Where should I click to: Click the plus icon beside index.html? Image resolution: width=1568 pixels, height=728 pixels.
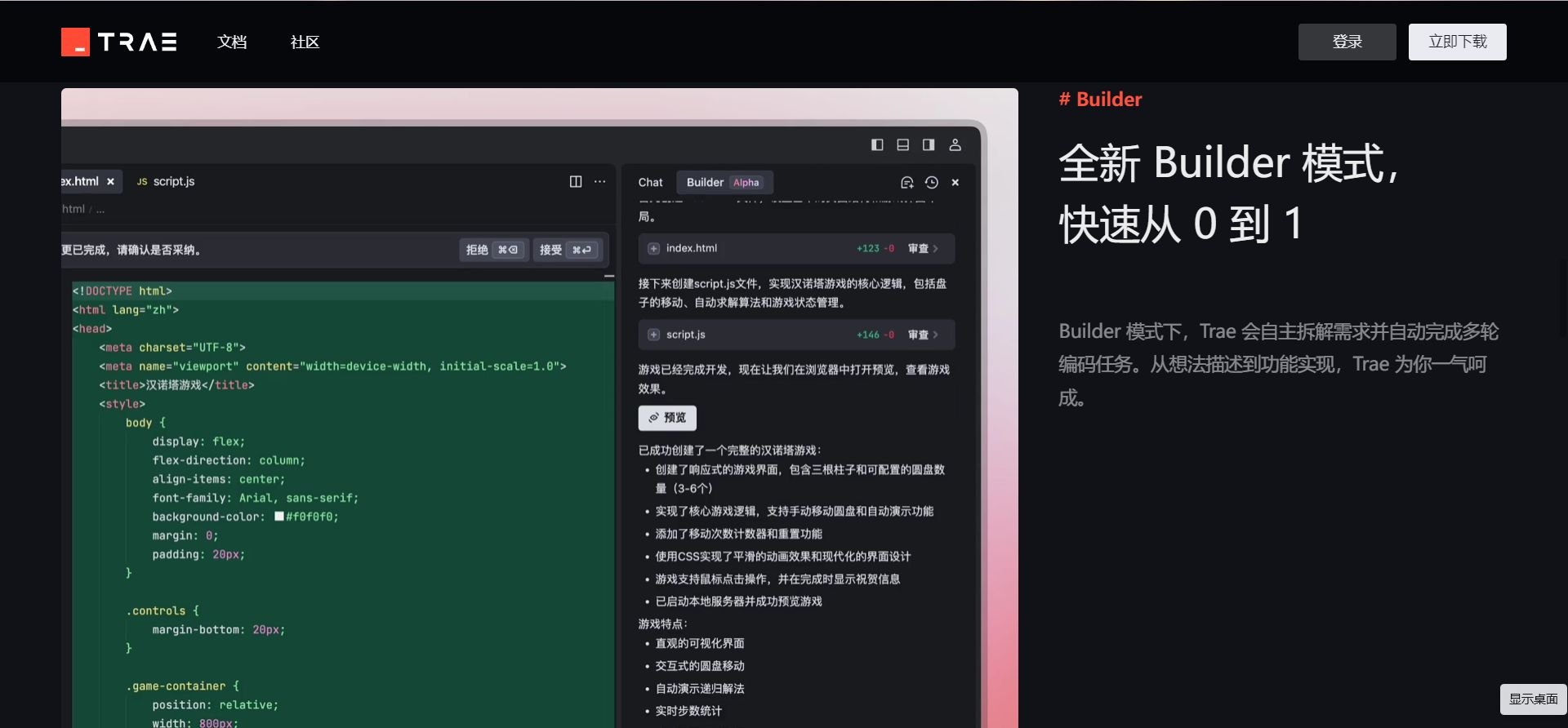pos(653,249)
